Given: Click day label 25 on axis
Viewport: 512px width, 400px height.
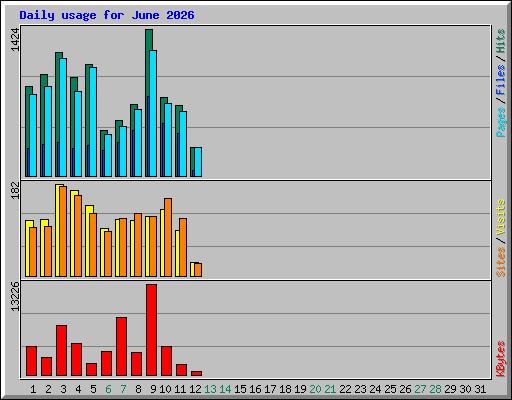Looking at the screenshot, I should pos(390,389).
